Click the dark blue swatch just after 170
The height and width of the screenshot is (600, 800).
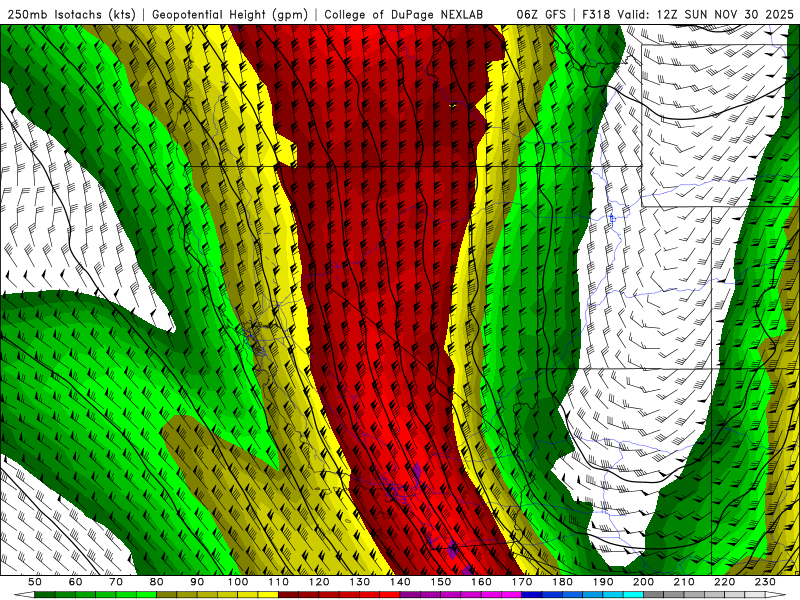pyautogui.click(x=532, y=594)
